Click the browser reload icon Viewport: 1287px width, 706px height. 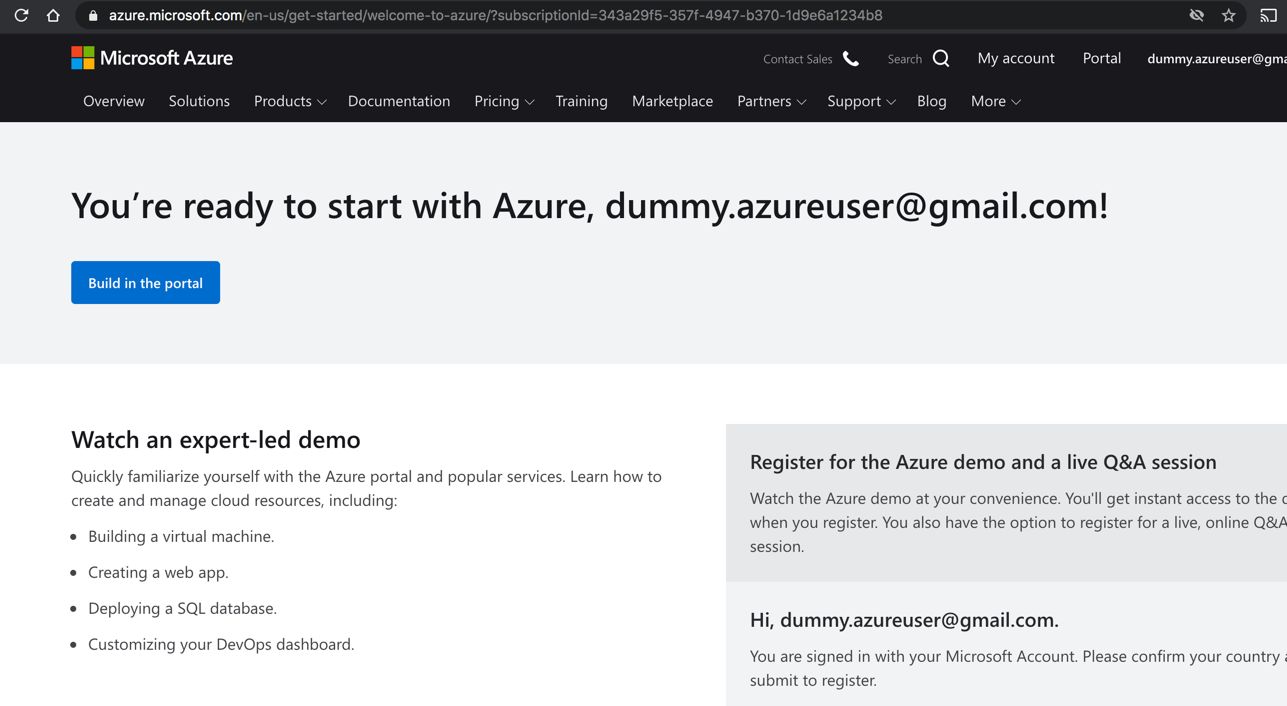[21, 16]
